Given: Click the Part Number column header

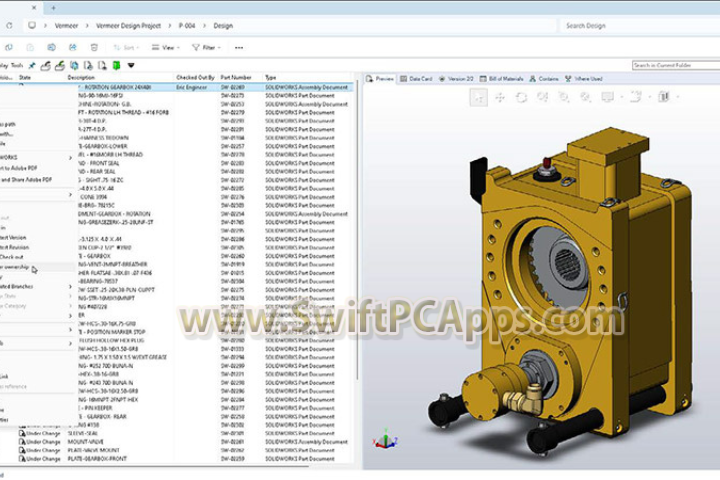Looking at the screenshot, I should coord(236,78).
